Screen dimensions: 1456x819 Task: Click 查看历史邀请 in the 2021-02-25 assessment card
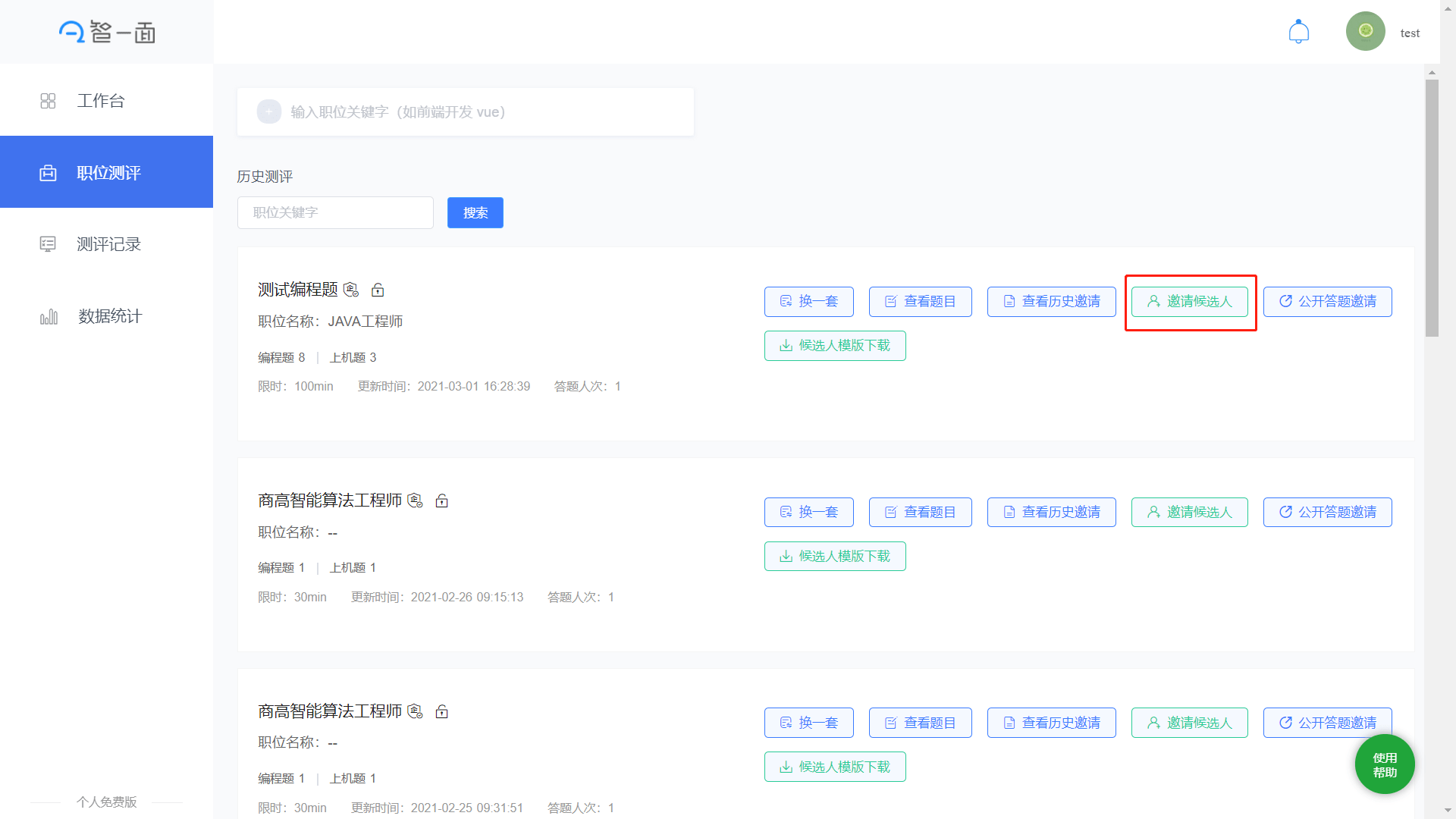click(1051, 723)
